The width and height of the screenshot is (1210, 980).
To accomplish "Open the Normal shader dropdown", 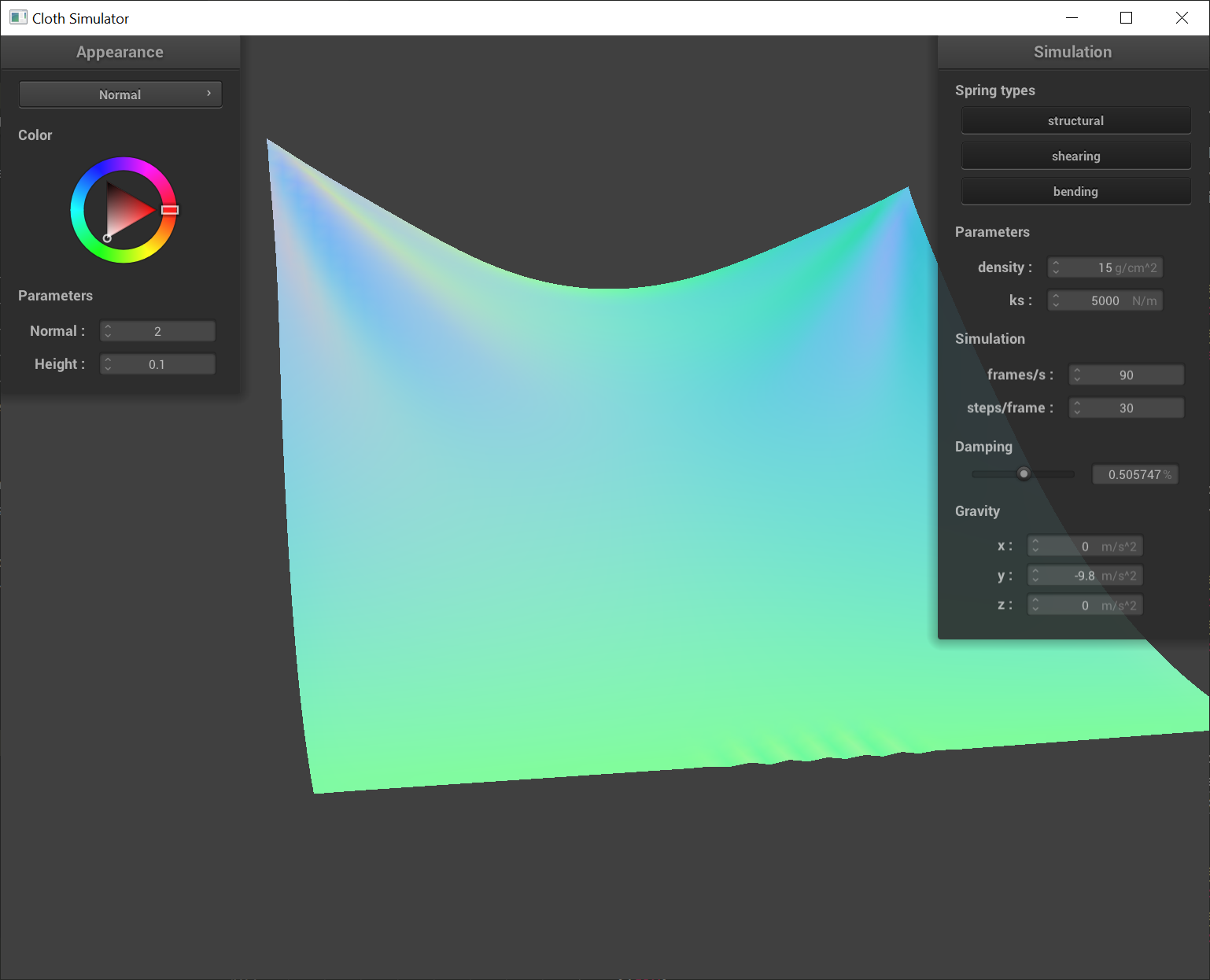I will pos(120,94).
